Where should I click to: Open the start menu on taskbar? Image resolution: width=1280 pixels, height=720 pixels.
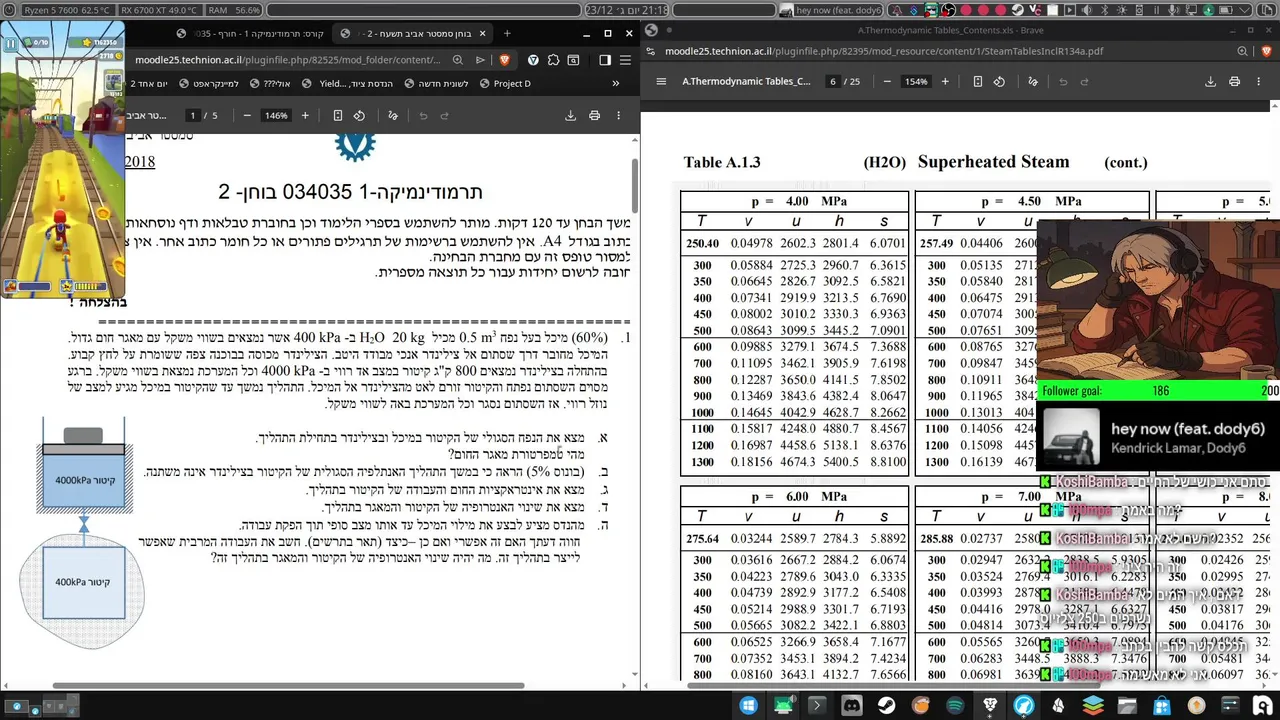tap(748, 705)
